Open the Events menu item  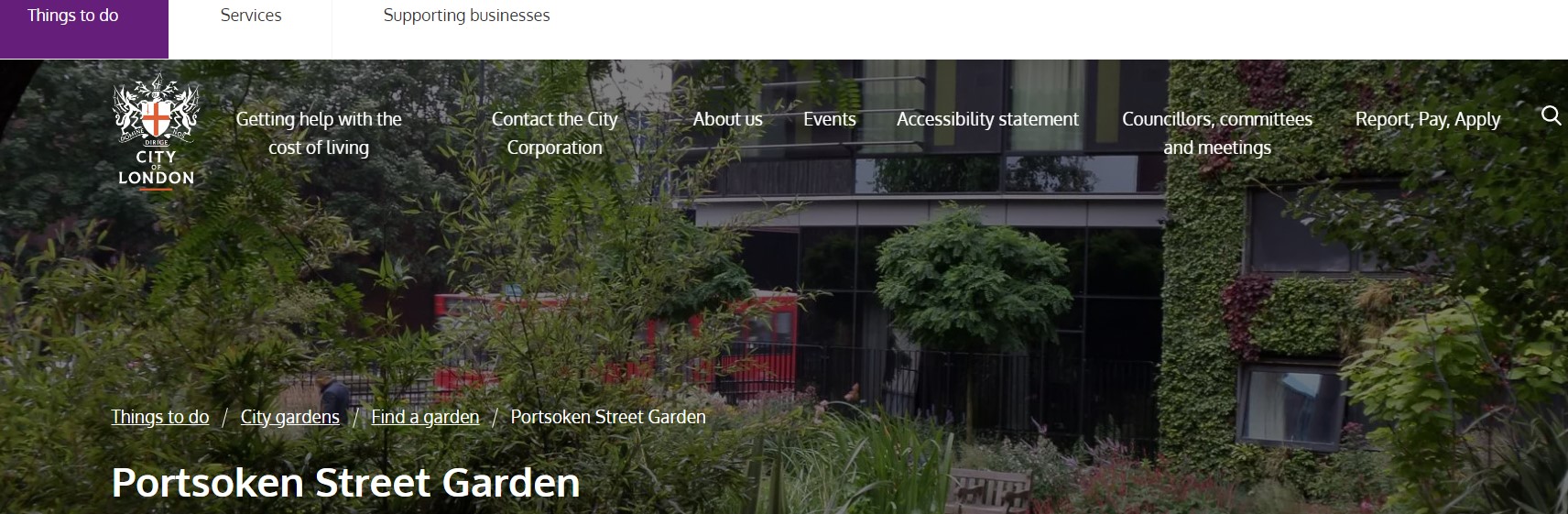pos(830,119)
